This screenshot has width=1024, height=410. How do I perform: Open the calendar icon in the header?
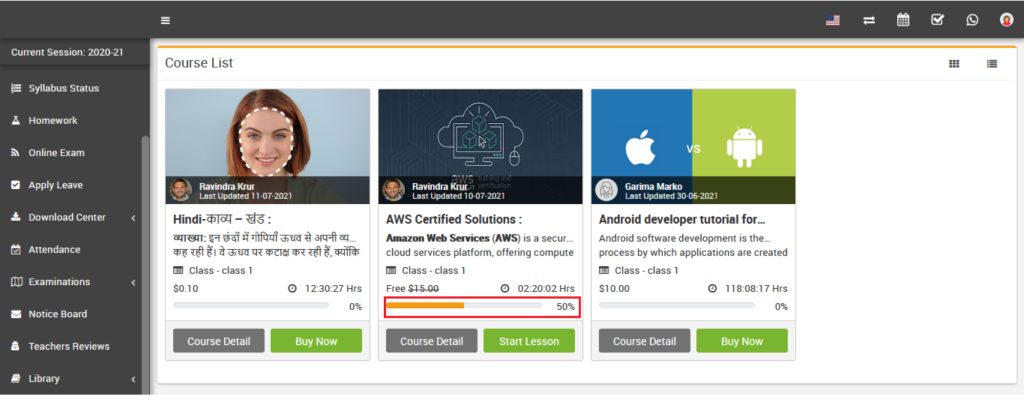(903, 20)
